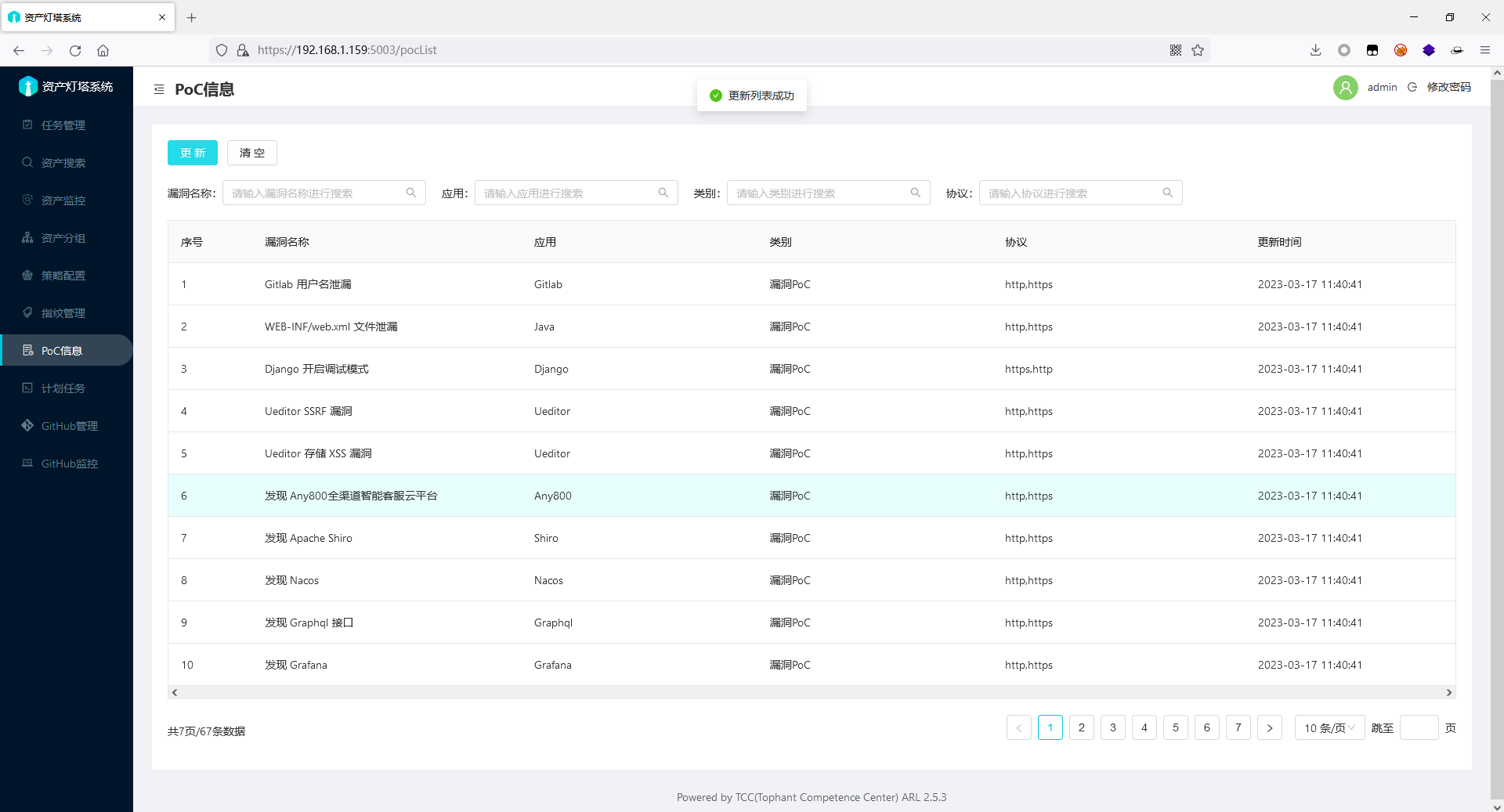This screenshot has width=1504, height=812.
Task: Click row 'Gitlab 用户名泄漏'
Action: click(x=812, y=284)
